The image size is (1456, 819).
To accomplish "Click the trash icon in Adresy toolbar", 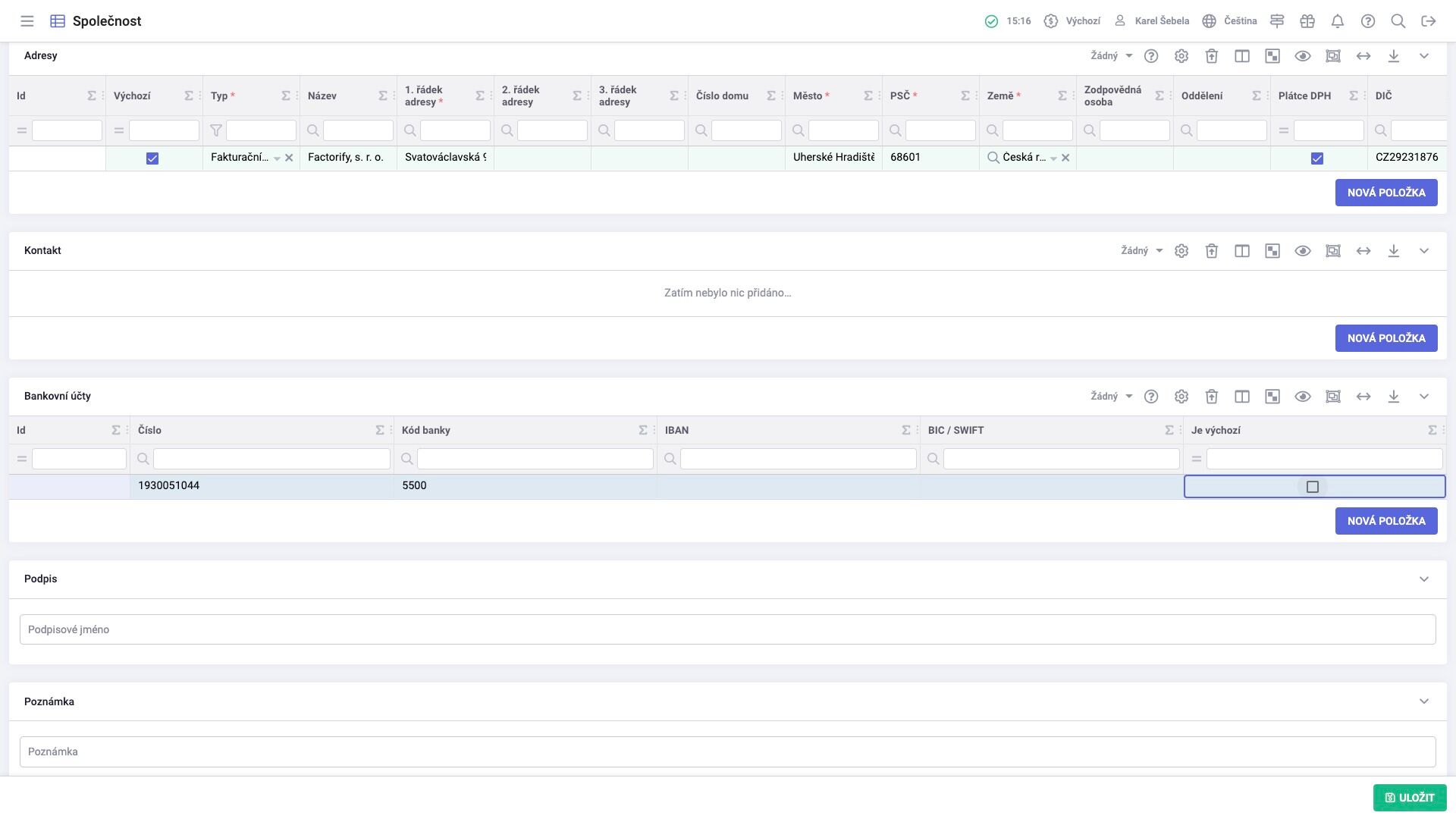I will pos(1212,56).
